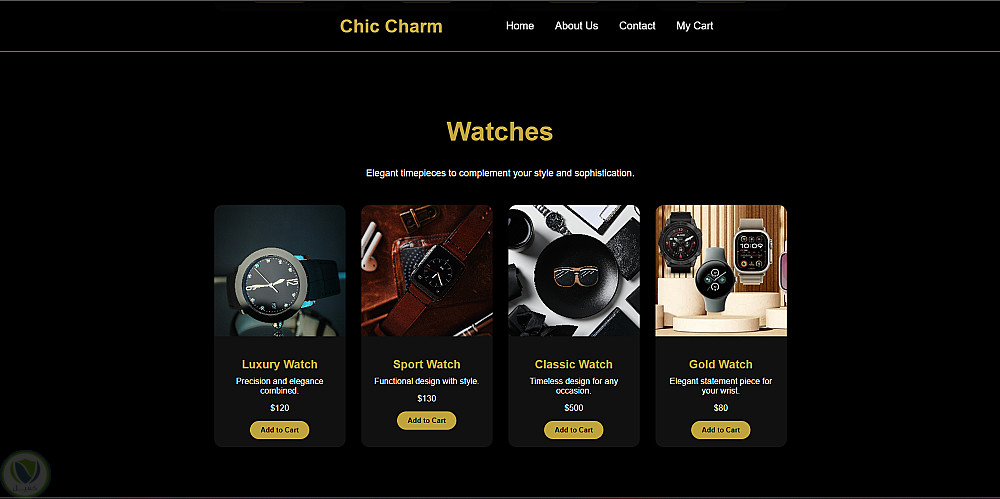View My Cart
The height and width of the screenshot is (499, 1000).
tap(695, 26)
